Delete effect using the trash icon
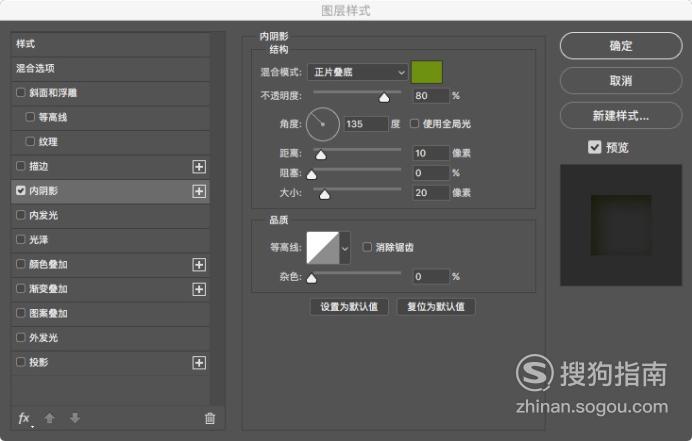 (x=210, y=418)
